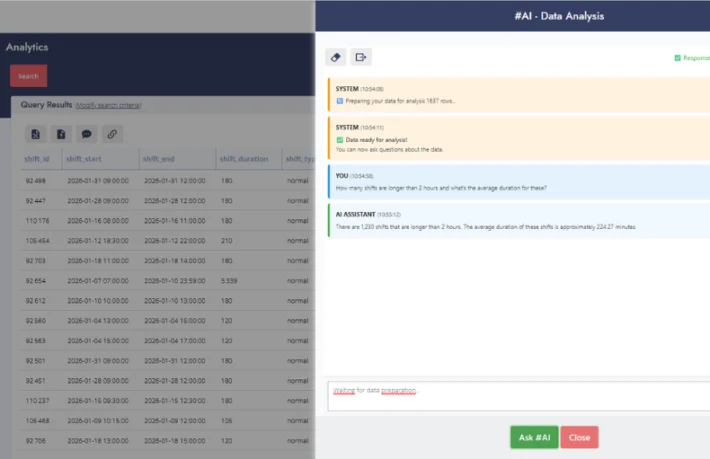This screenshot has width=710, height=459.
Task: Click the copy link chain icon
Action: click(112, 134)
